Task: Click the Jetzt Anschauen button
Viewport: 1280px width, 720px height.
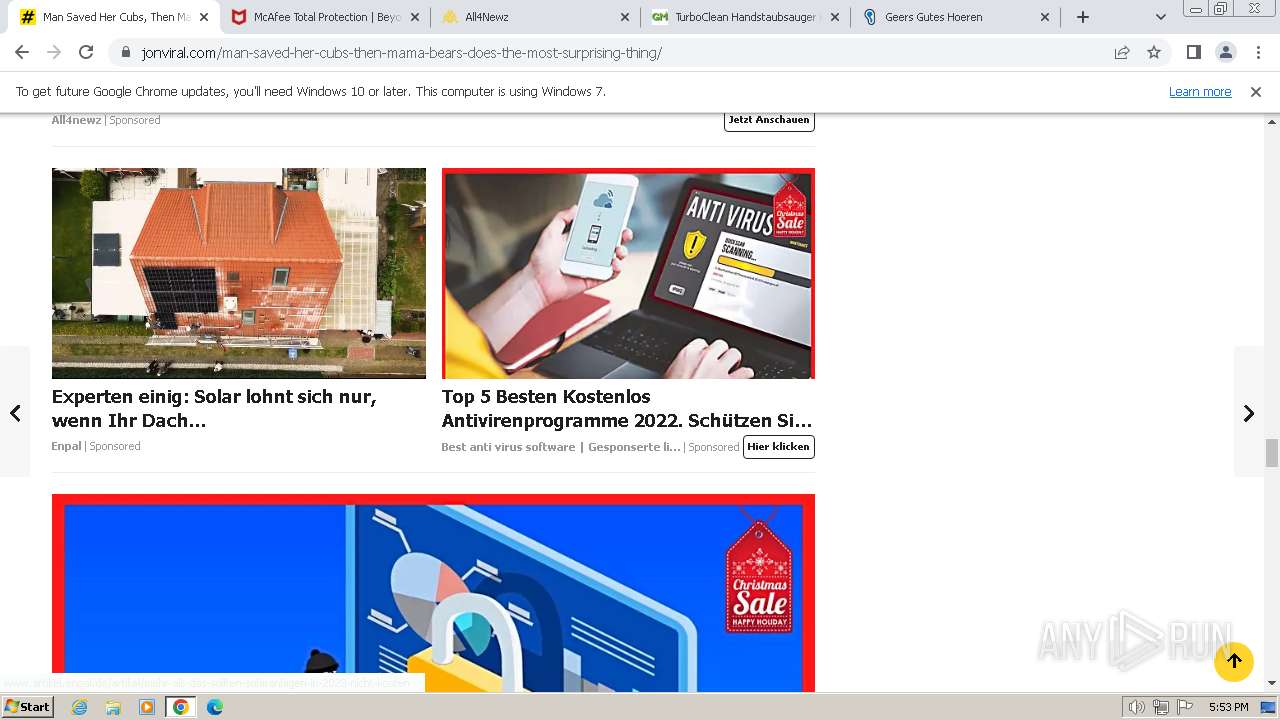Action: [x=769, y=120]
